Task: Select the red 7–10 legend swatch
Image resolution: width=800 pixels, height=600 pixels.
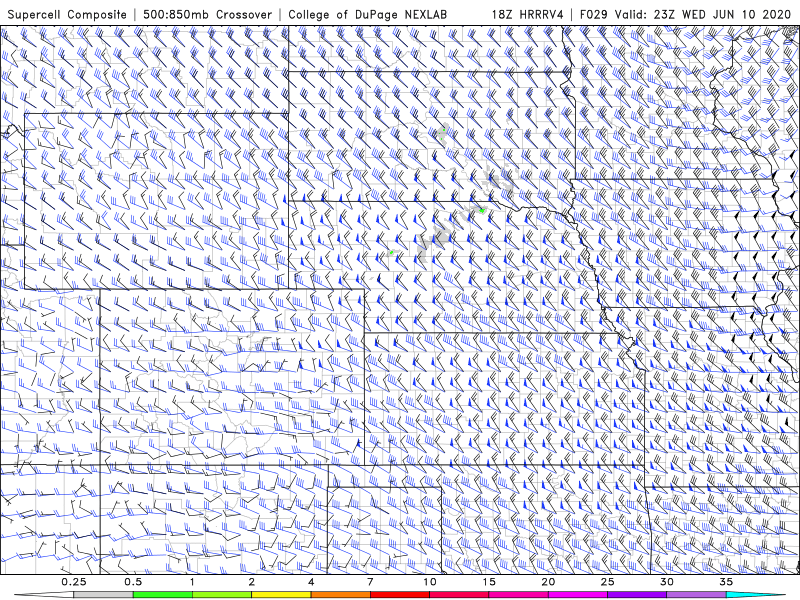Action: tap(400, 595)
